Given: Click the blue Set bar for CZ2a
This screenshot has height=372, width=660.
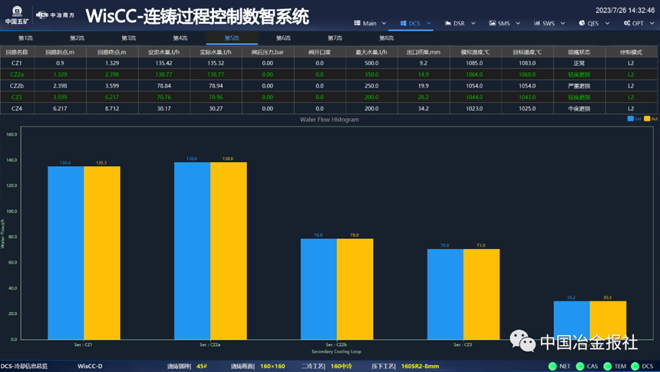Looking at the screenshot, I should 192,251.
